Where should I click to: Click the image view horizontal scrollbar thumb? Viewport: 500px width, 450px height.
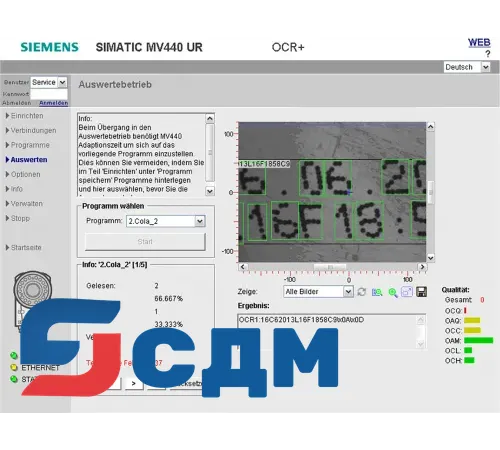330,267
